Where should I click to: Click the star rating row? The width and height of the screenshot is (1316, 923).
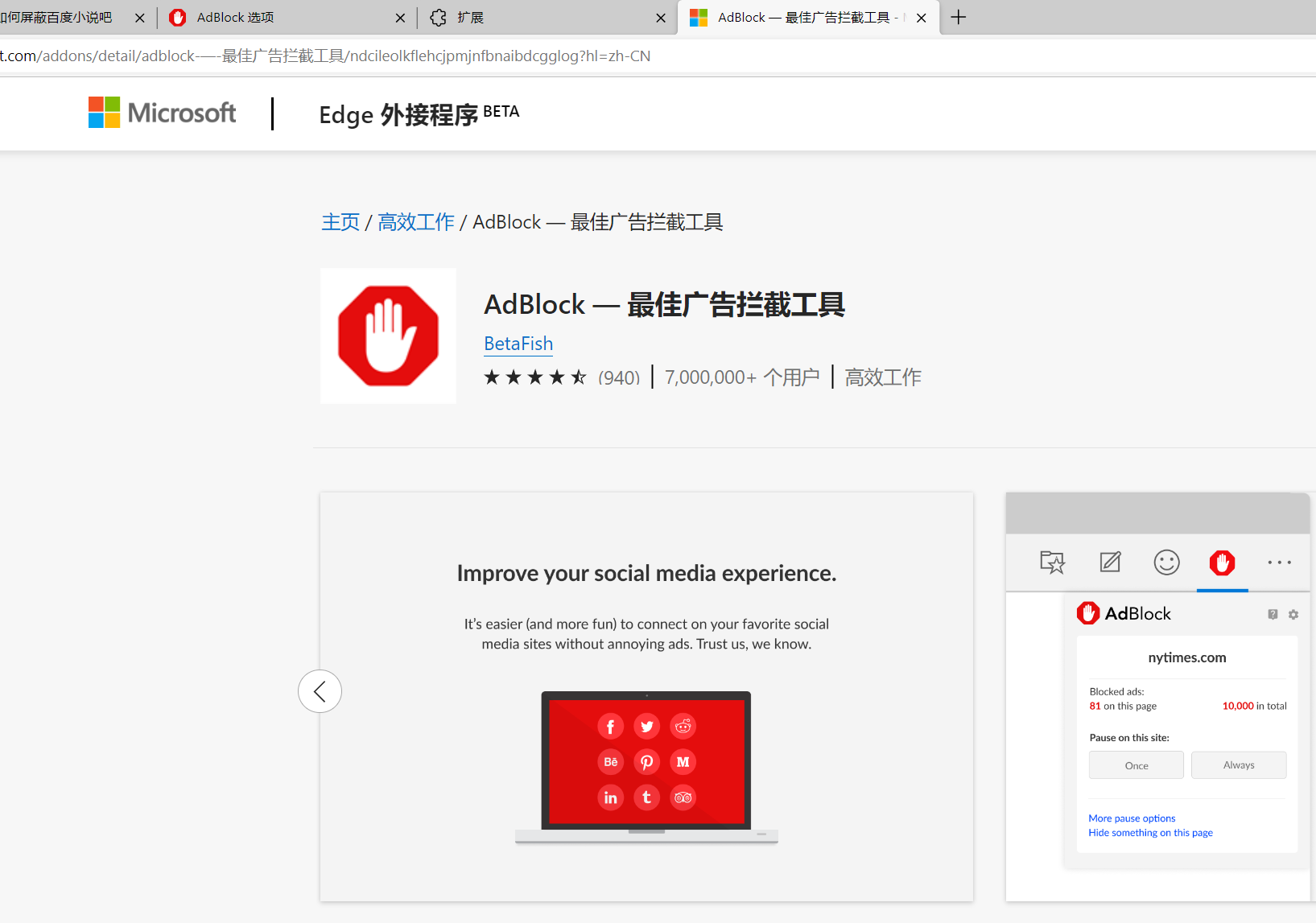pyautogui.click(x=535, y=377)
